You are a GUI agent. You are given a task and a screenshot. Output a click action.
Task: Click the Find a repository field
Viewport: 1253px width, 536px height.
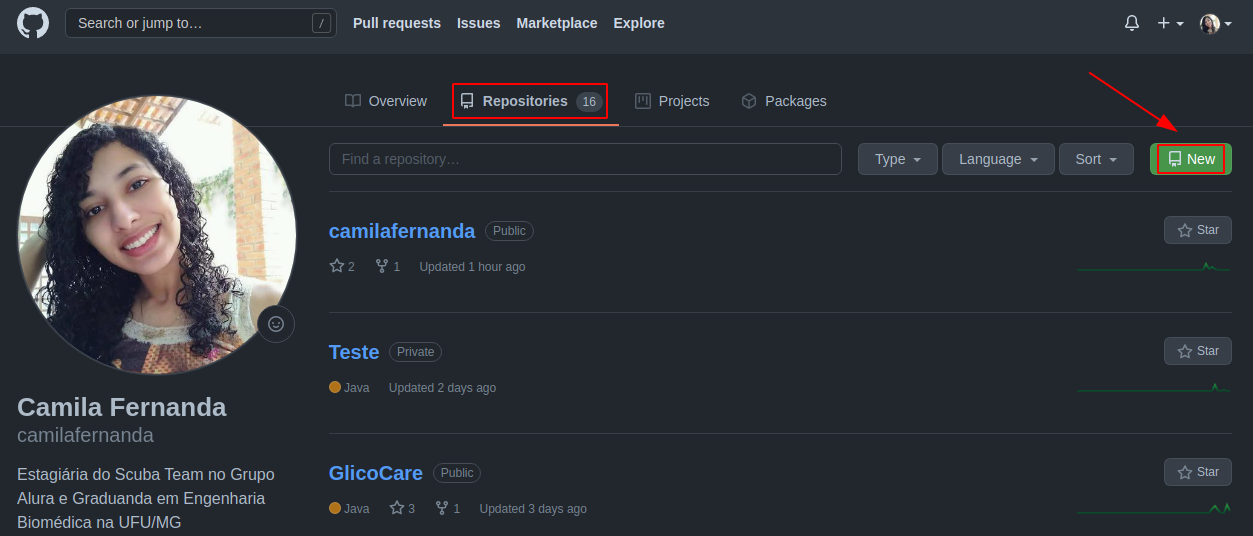[x=585, y=159]
